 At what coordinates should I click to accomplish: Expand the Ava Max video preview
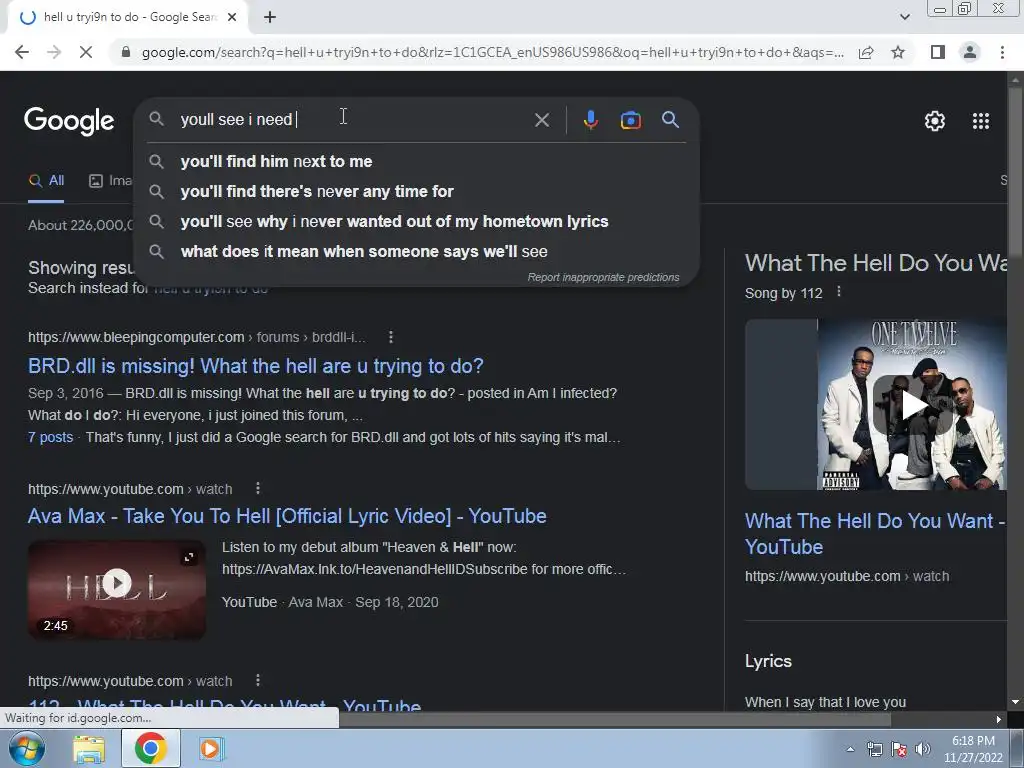pos(189,557)
